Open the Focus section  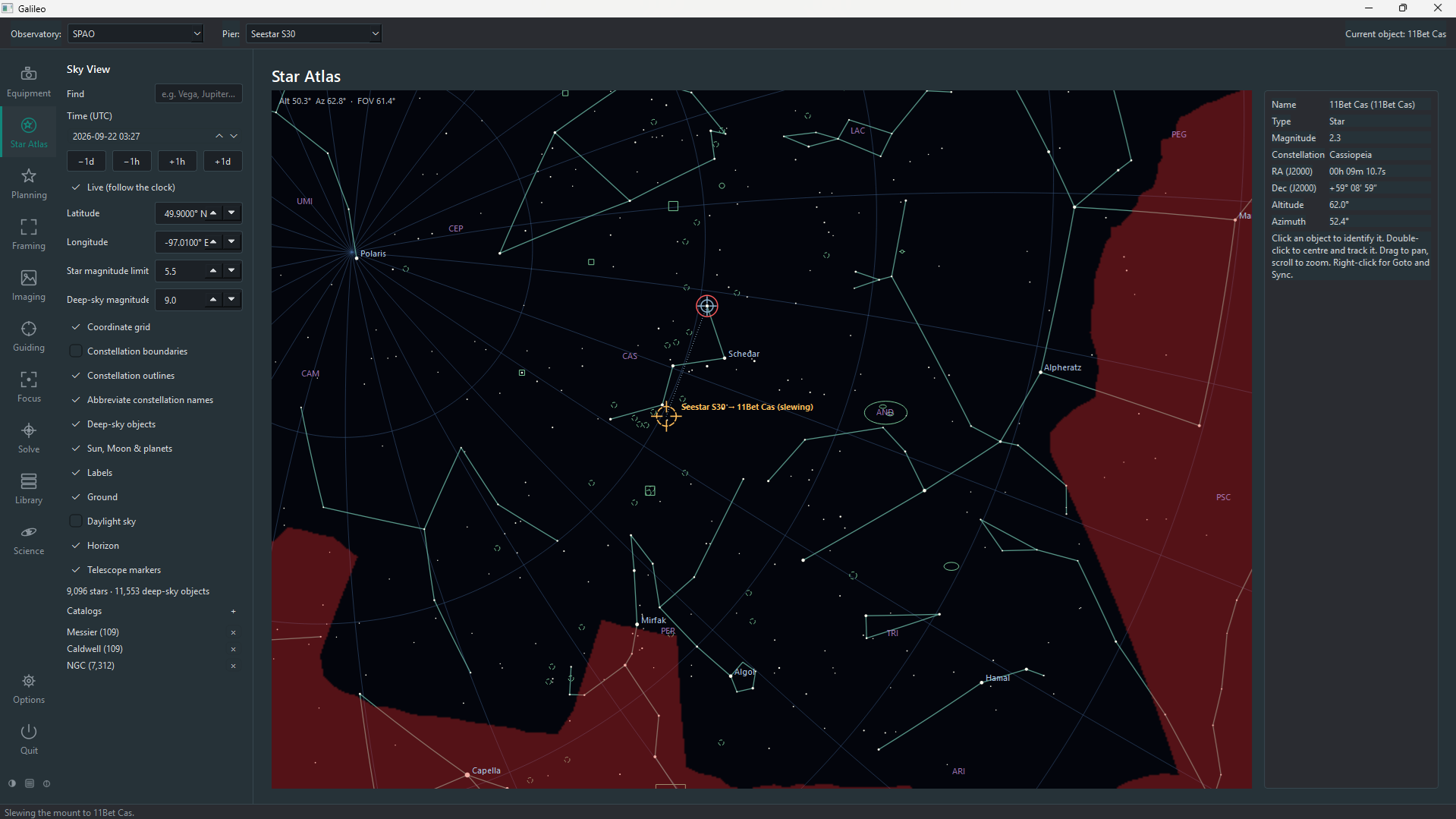click(29, 386)
